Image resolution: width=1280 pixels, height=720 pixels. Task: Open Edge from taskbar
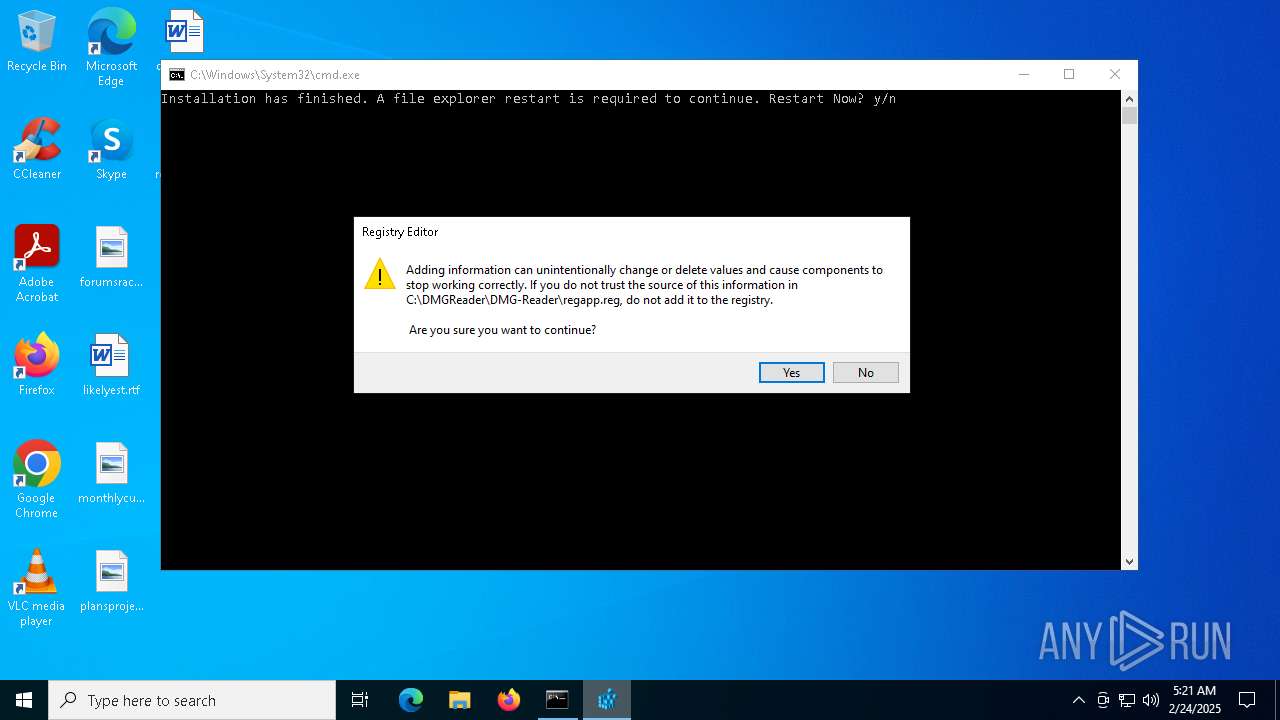(x=411, y=700)
